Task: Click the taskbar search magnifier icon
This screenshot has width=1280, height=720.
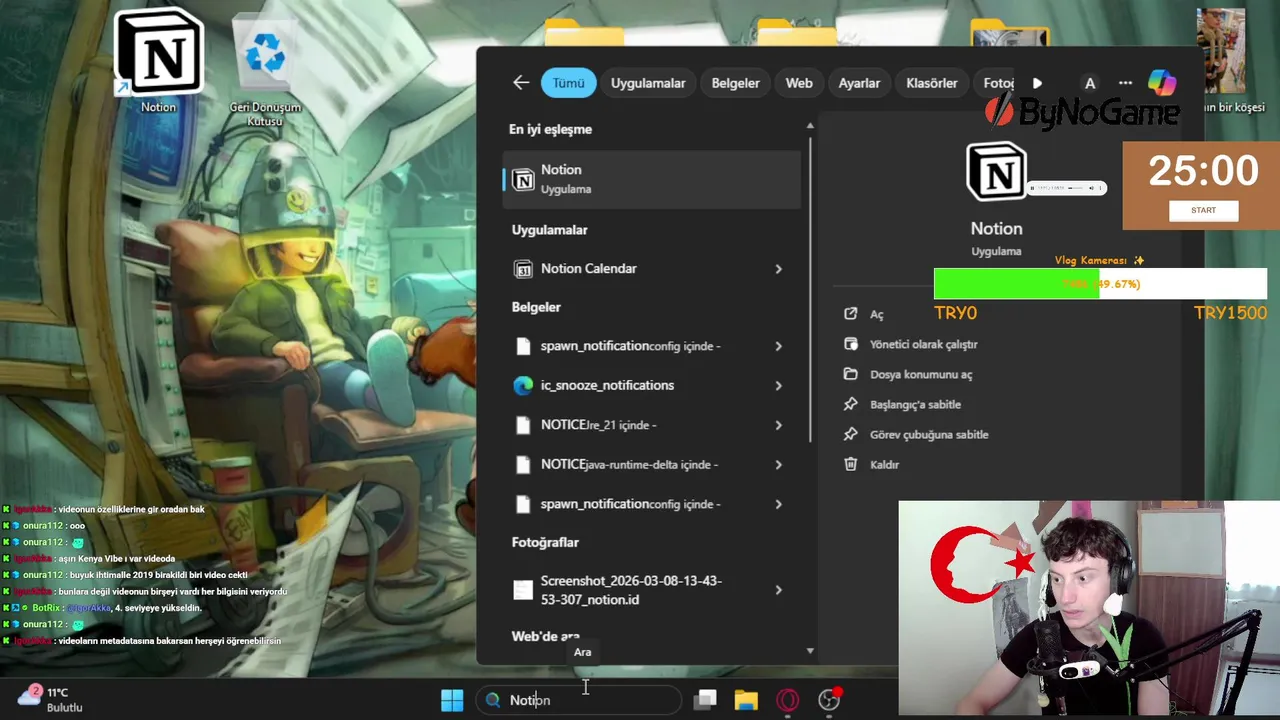Action: coord(492,700)
